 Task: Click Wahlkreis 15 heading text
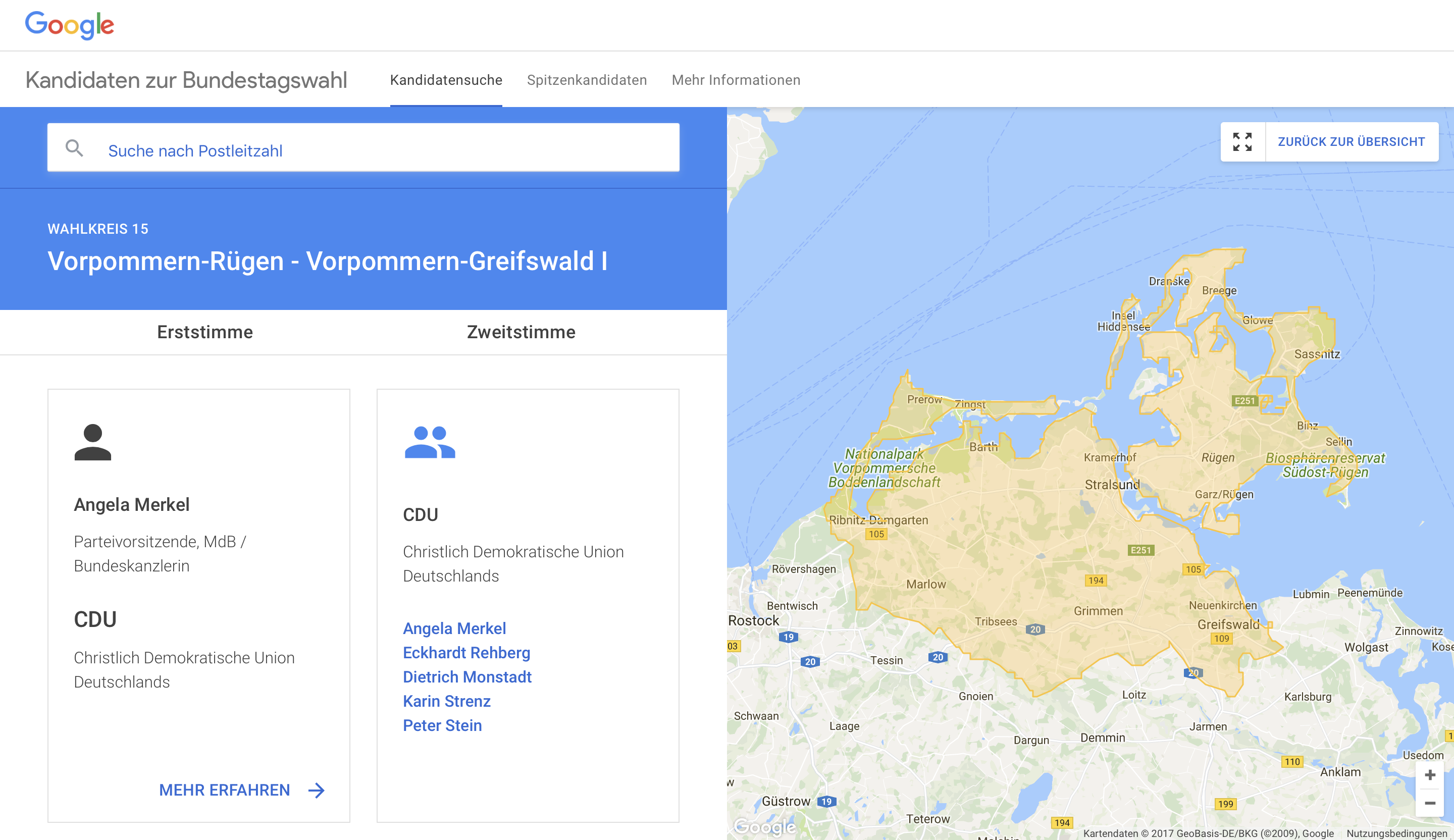97,229
